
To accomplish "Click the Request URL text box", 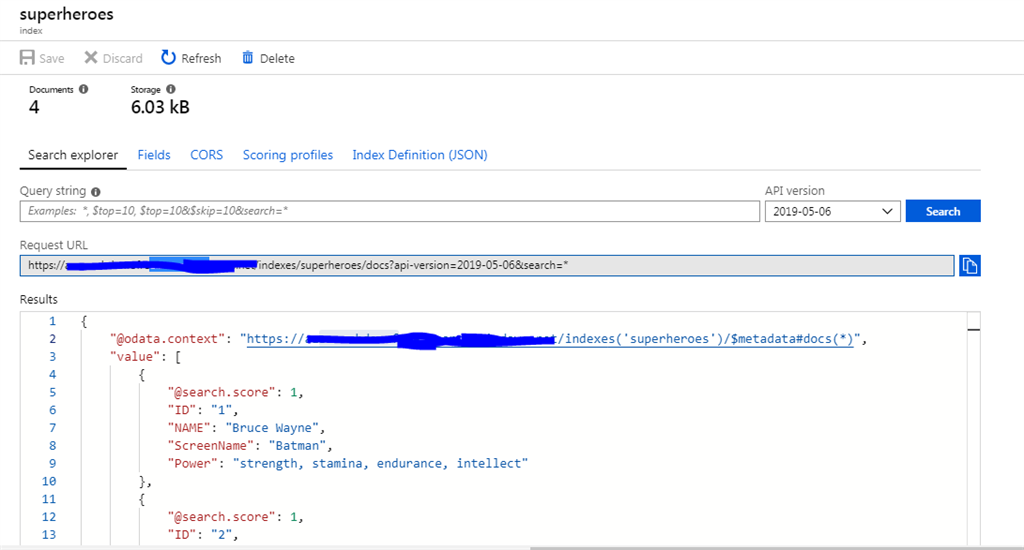I will 486,265.
